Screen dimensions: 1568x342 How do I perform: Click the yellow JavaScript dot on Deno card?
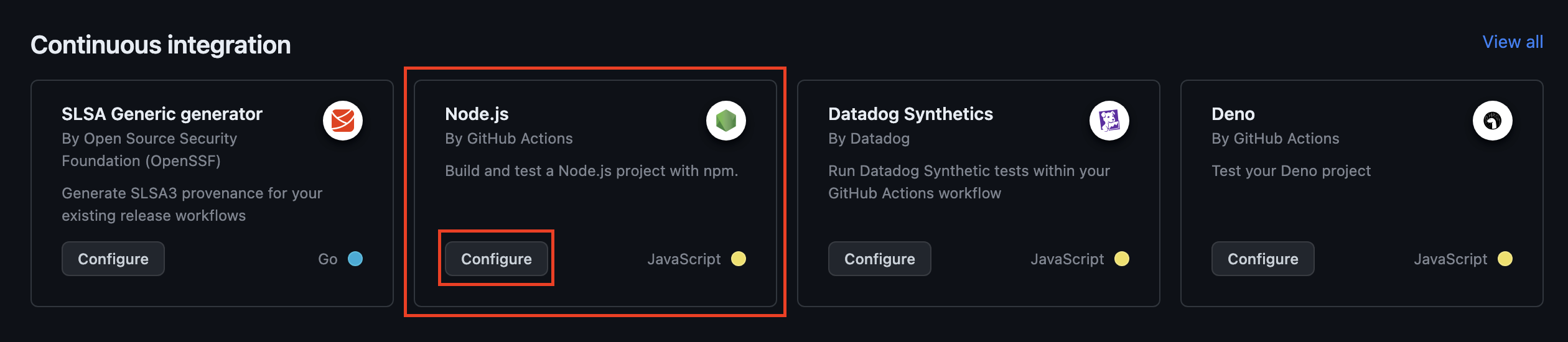(x=1505, y=259)
